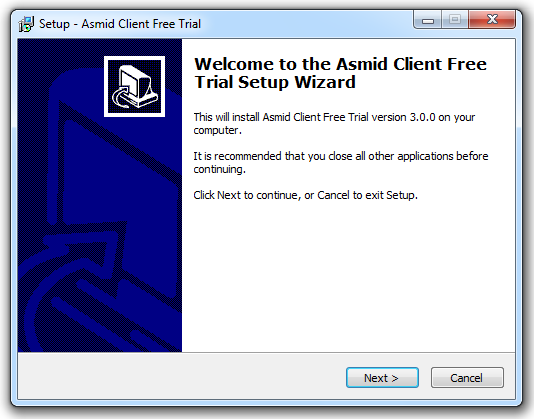
Task: Click the empty white area below the instructions
Action: click(348, 276)
